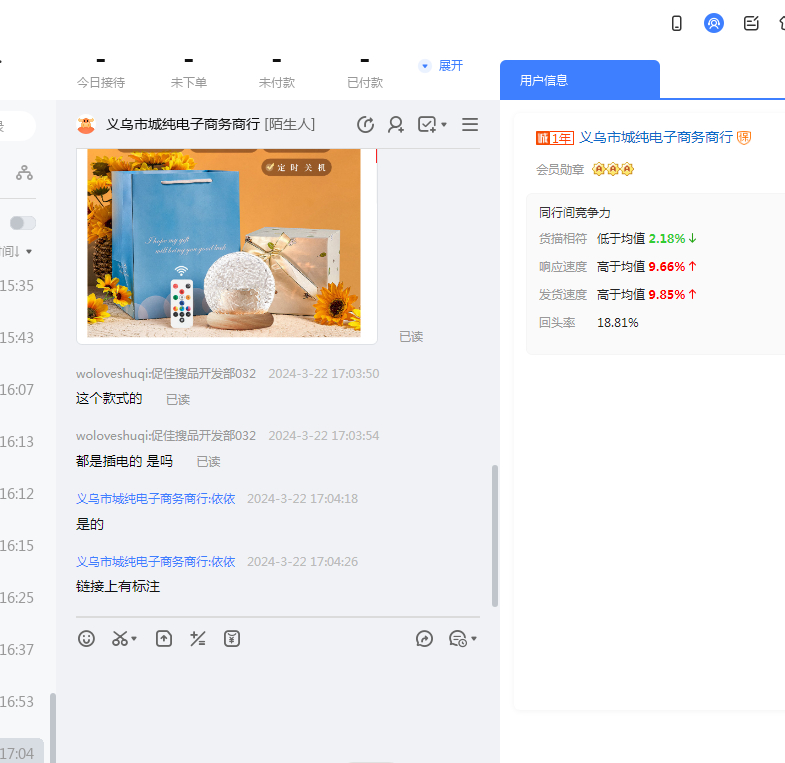This screenshot has height=763, width=785.
Task: Click the refresh history icon in chat header
Action: (x=366, y=124)
